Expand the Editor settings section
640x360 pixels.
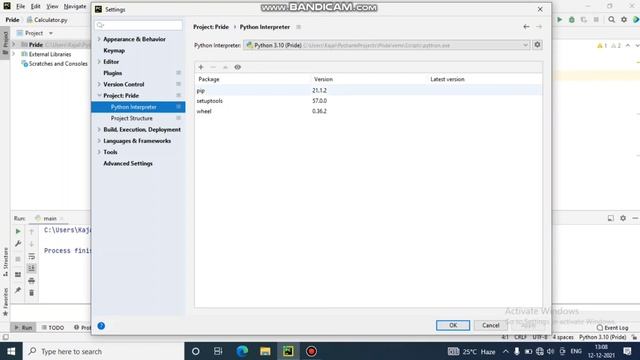point(99,62)
